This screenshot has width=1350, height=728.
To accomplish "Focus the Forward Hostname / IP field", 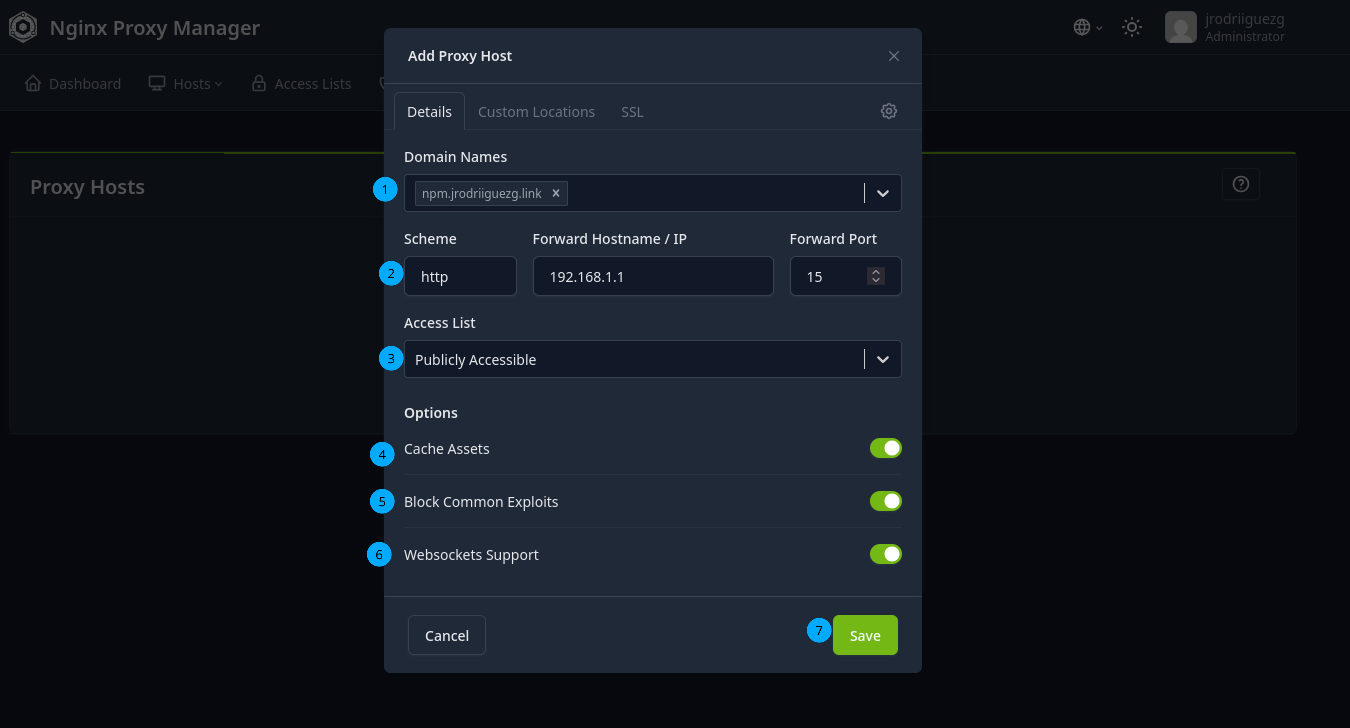I will coord(653,276).
